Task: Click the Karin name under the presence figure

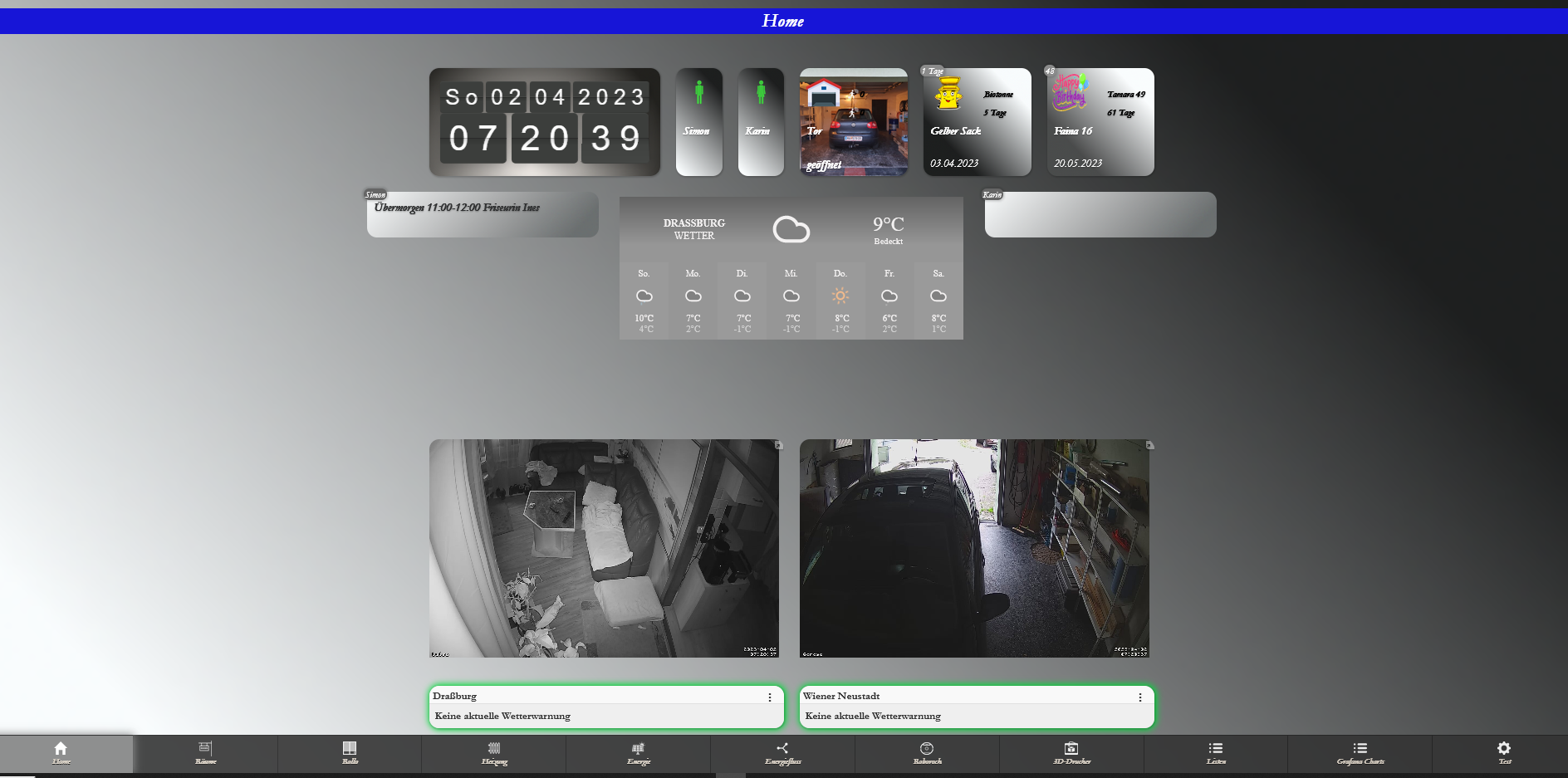Action: [x=757, y=131]
